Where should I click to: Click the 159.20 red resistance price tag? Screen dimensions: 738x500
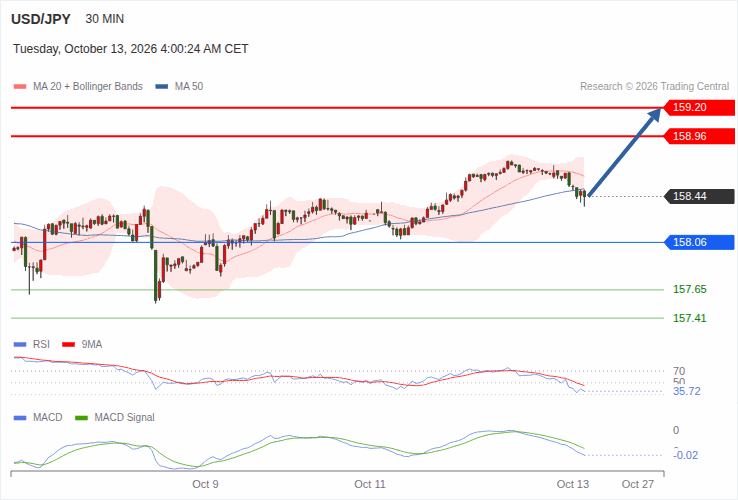coord(699,107)
